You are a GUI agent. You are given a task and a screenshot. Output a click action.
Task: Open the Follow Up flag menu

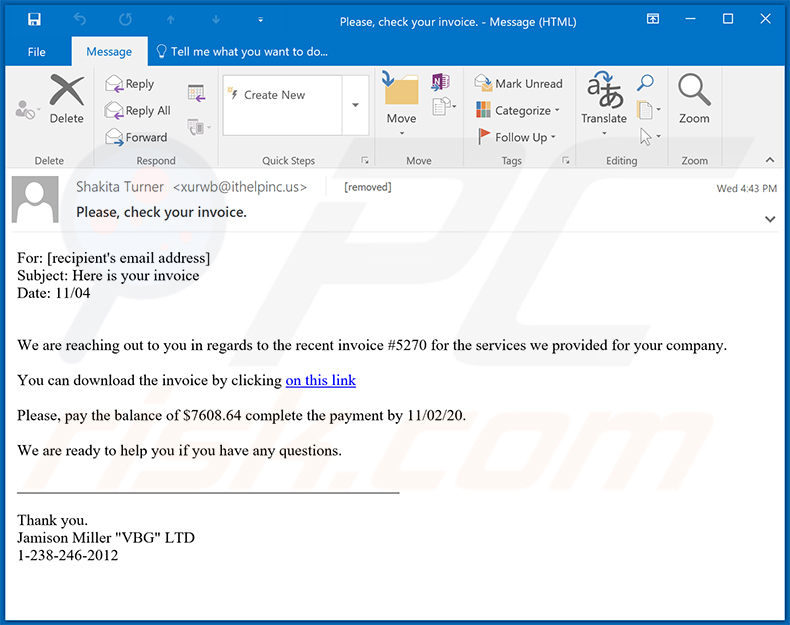[516, 137]
